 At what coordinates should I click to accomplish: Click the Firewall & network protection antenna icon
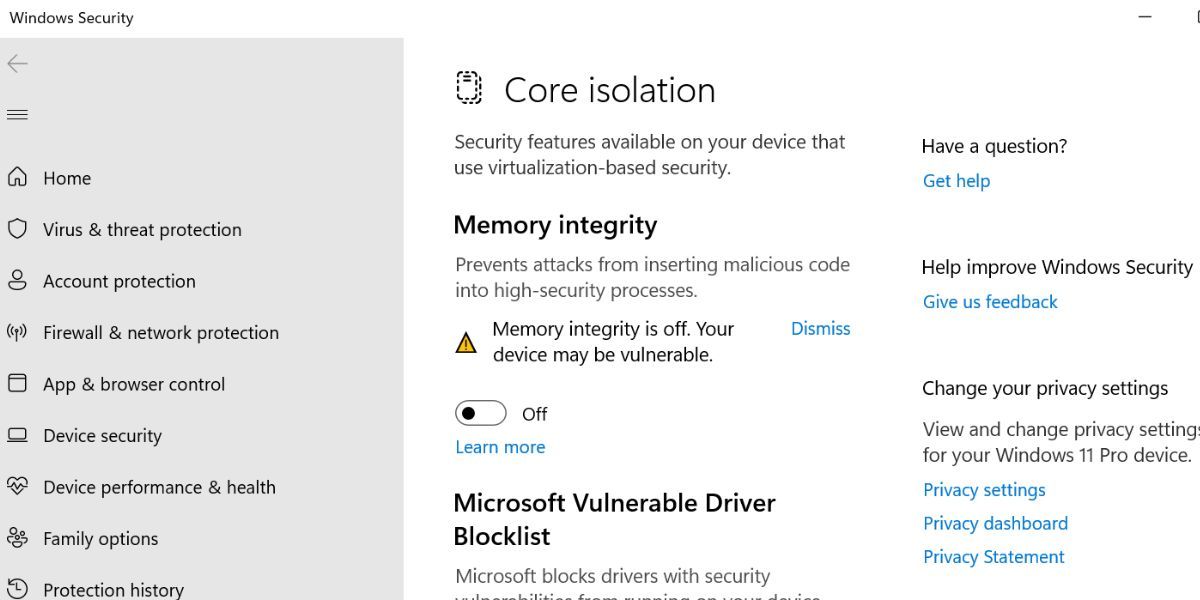click(x=17, y=332)
